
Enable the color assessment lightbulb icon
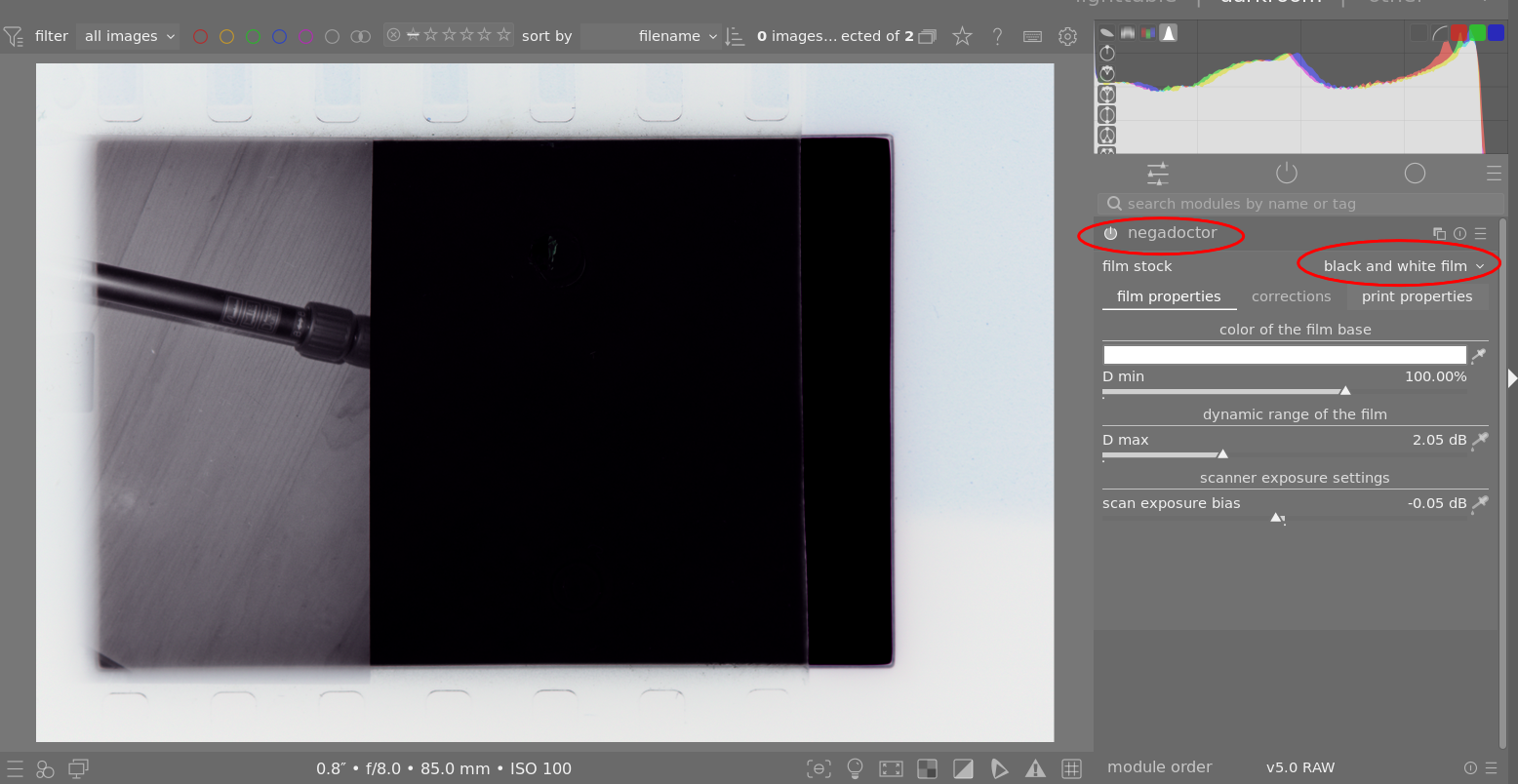856,768
